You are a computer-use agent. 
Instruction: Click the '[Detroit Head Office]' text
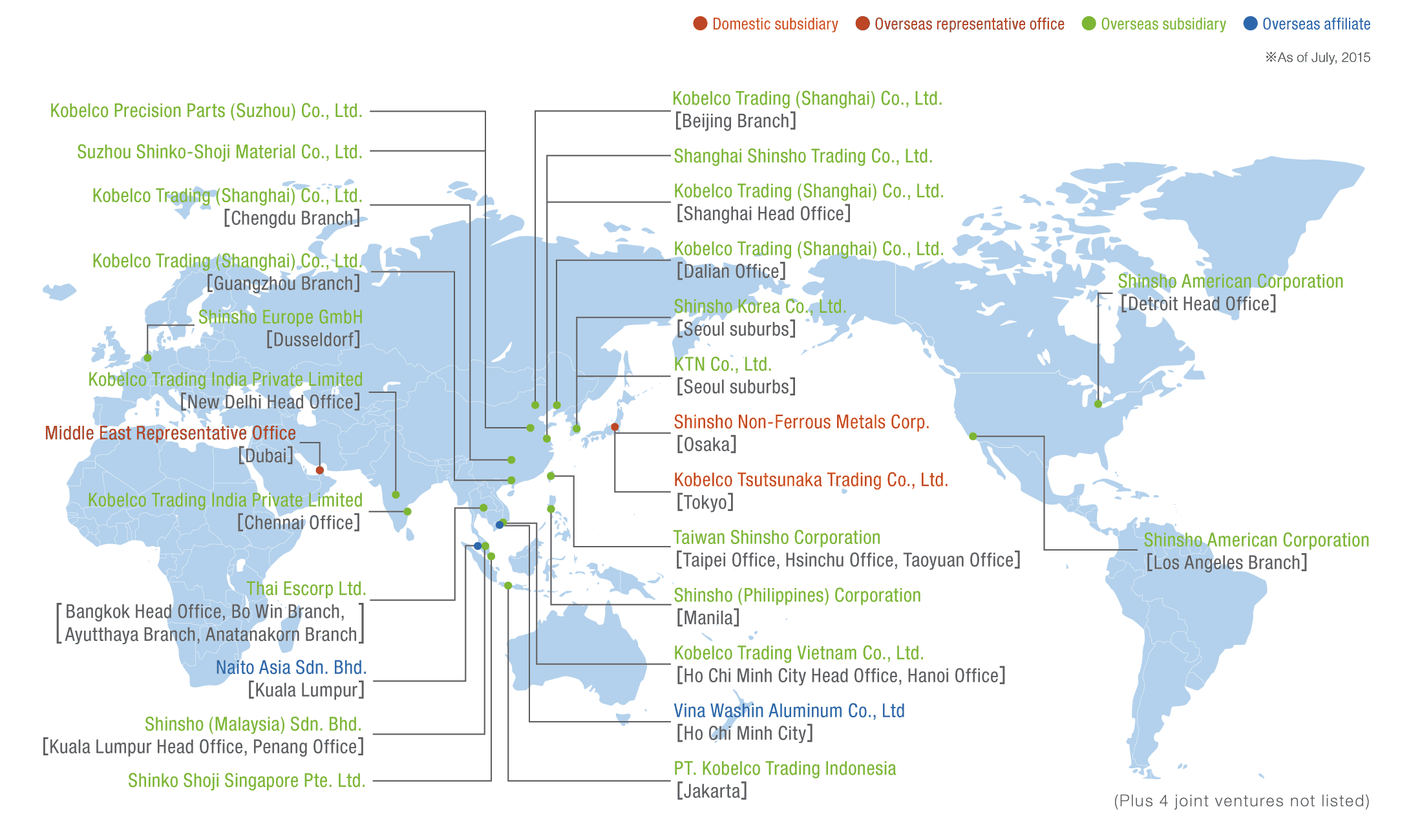click(1198, 304)
